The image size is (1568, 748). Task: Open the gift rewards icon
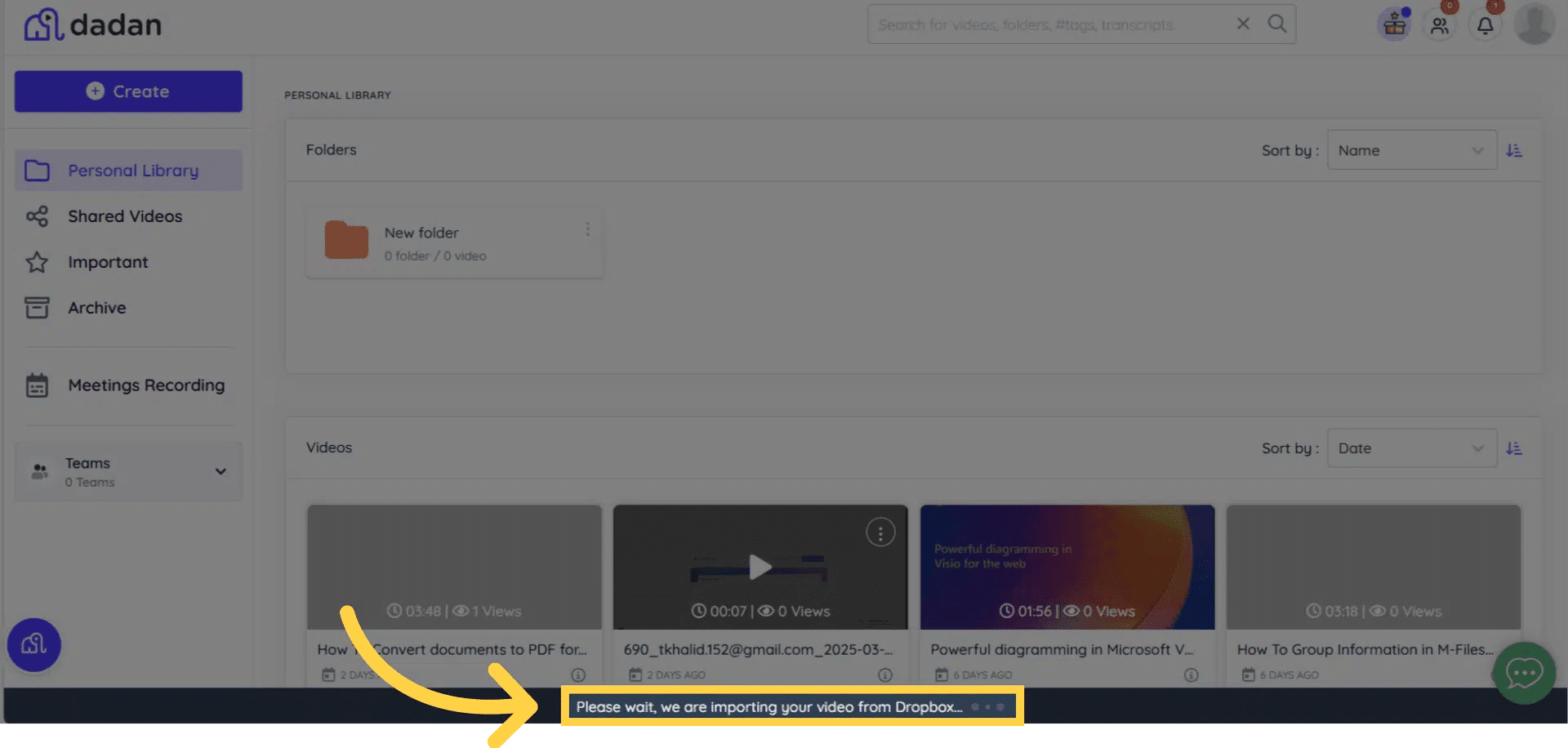1395,24
